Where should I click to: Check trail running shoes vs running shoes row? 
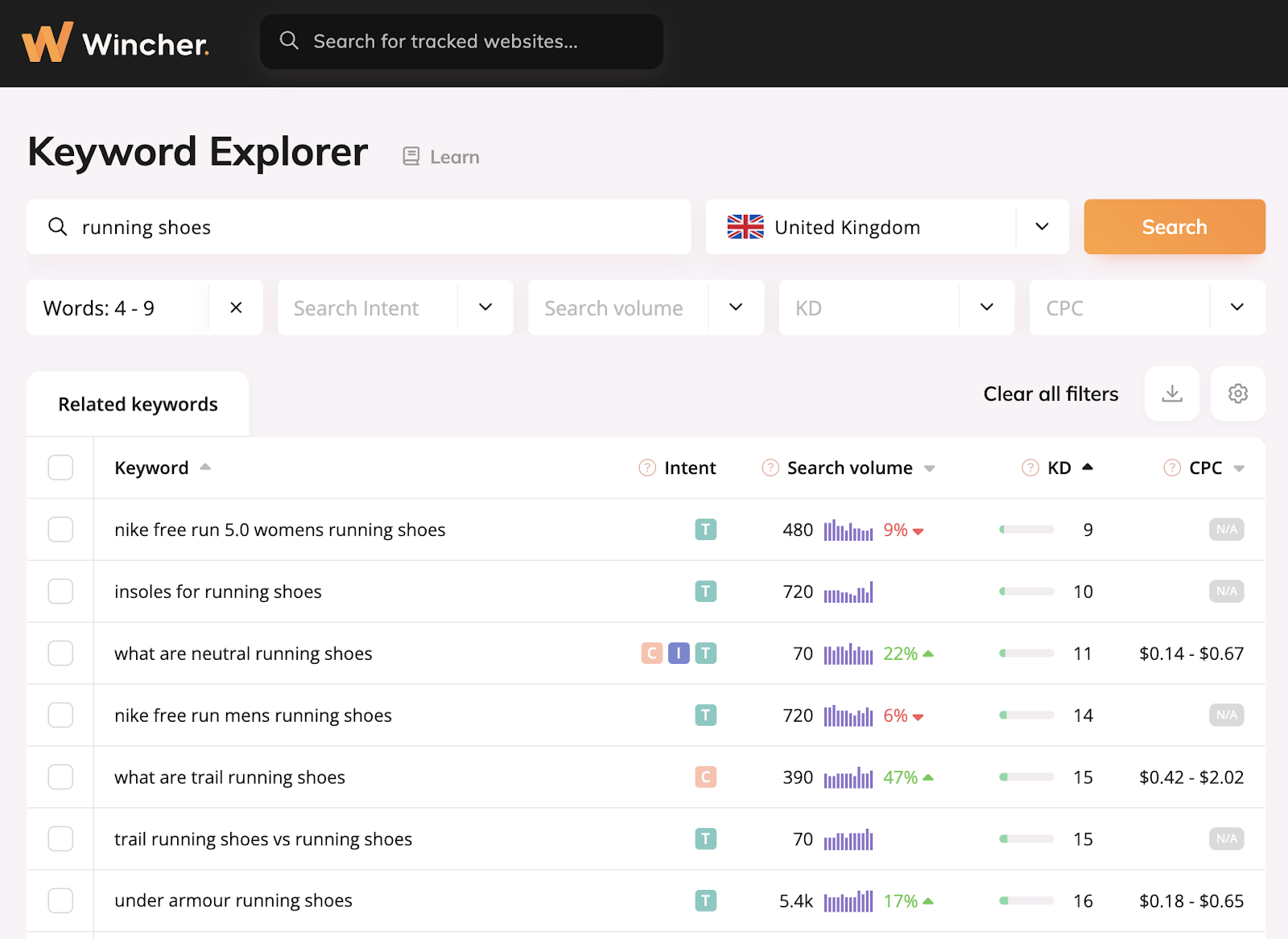(60, 838)
